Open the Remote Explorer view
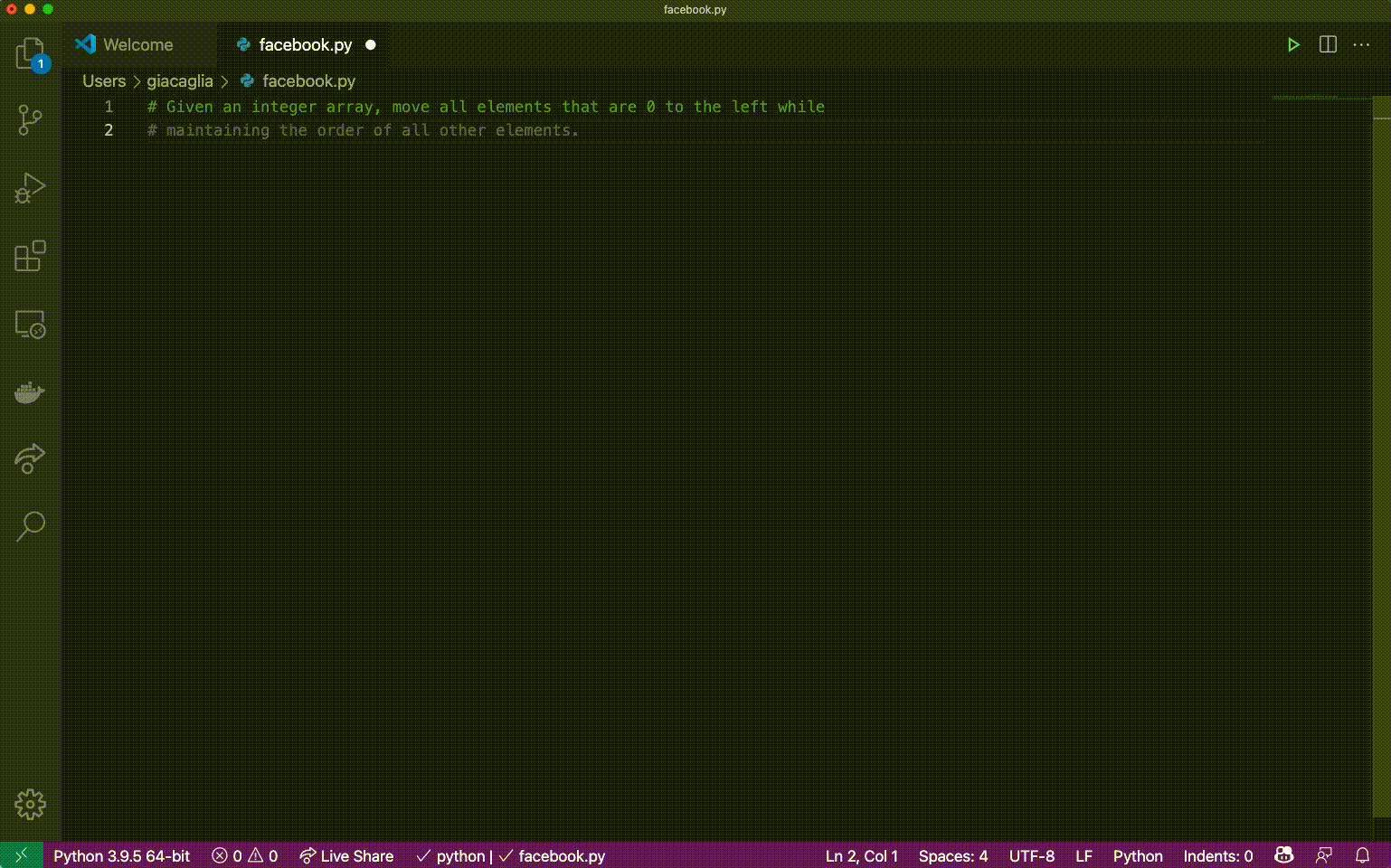 coord(30,325)
